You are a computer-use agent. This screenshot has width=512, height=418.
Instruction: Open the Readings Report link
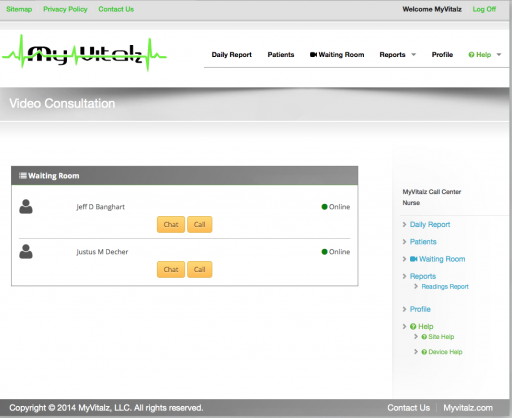coord(445,287)
